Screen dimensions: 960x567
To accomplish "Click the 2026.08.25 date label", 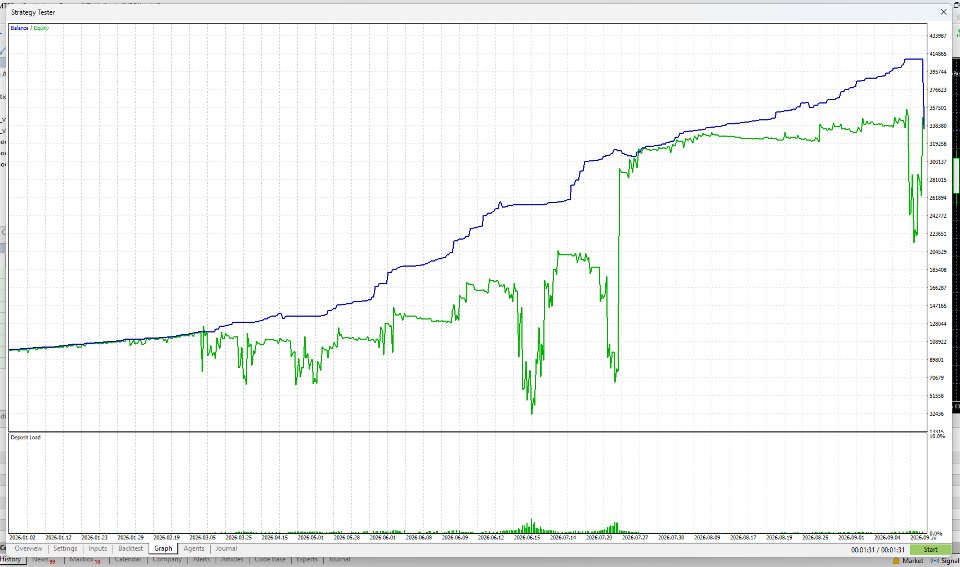I will pyautogui.click(x=815, y=538).
